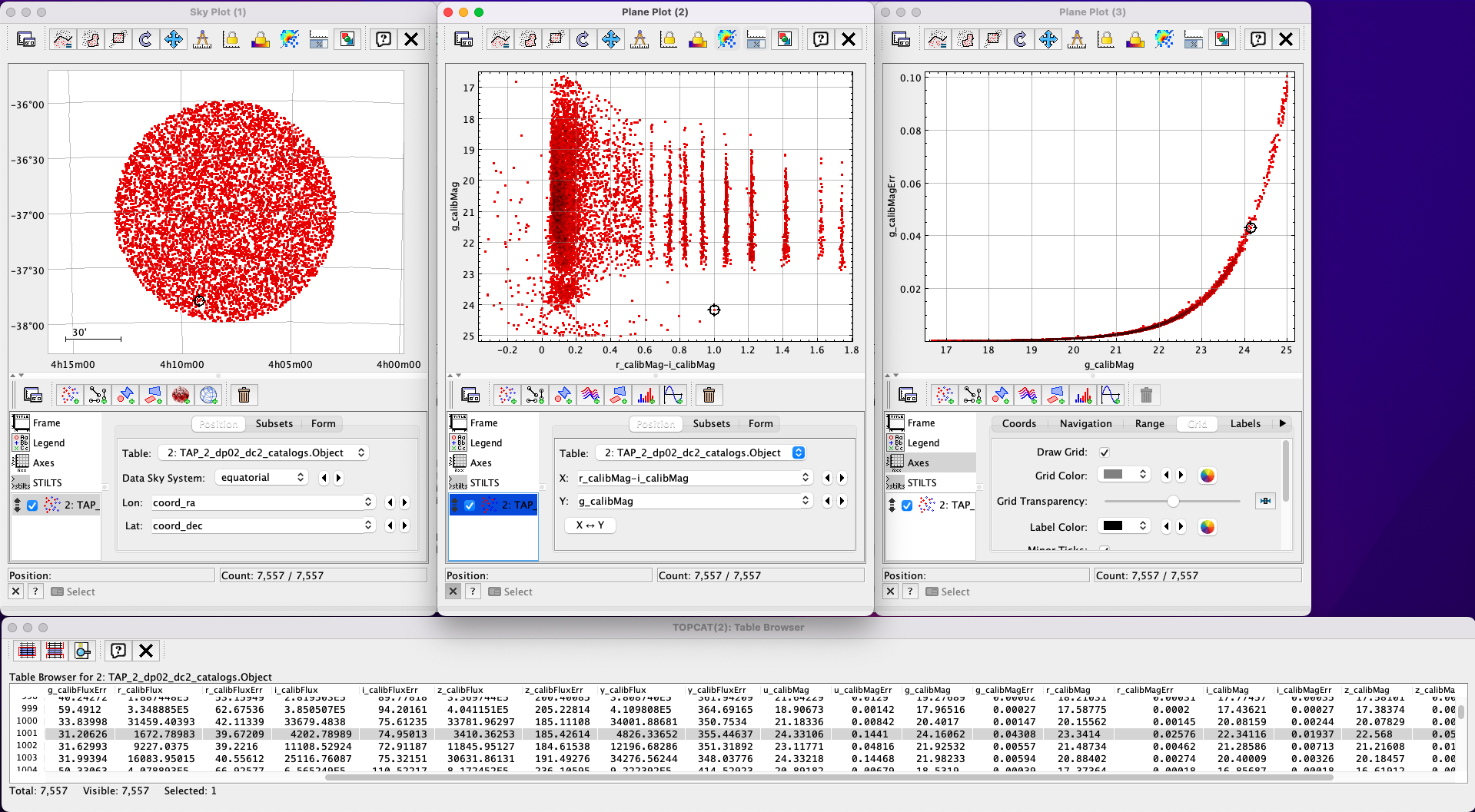Select the Coords tab in Plane Plot (3)
The width and height of the screenshot is (1475, 812).
(1018, 423)
